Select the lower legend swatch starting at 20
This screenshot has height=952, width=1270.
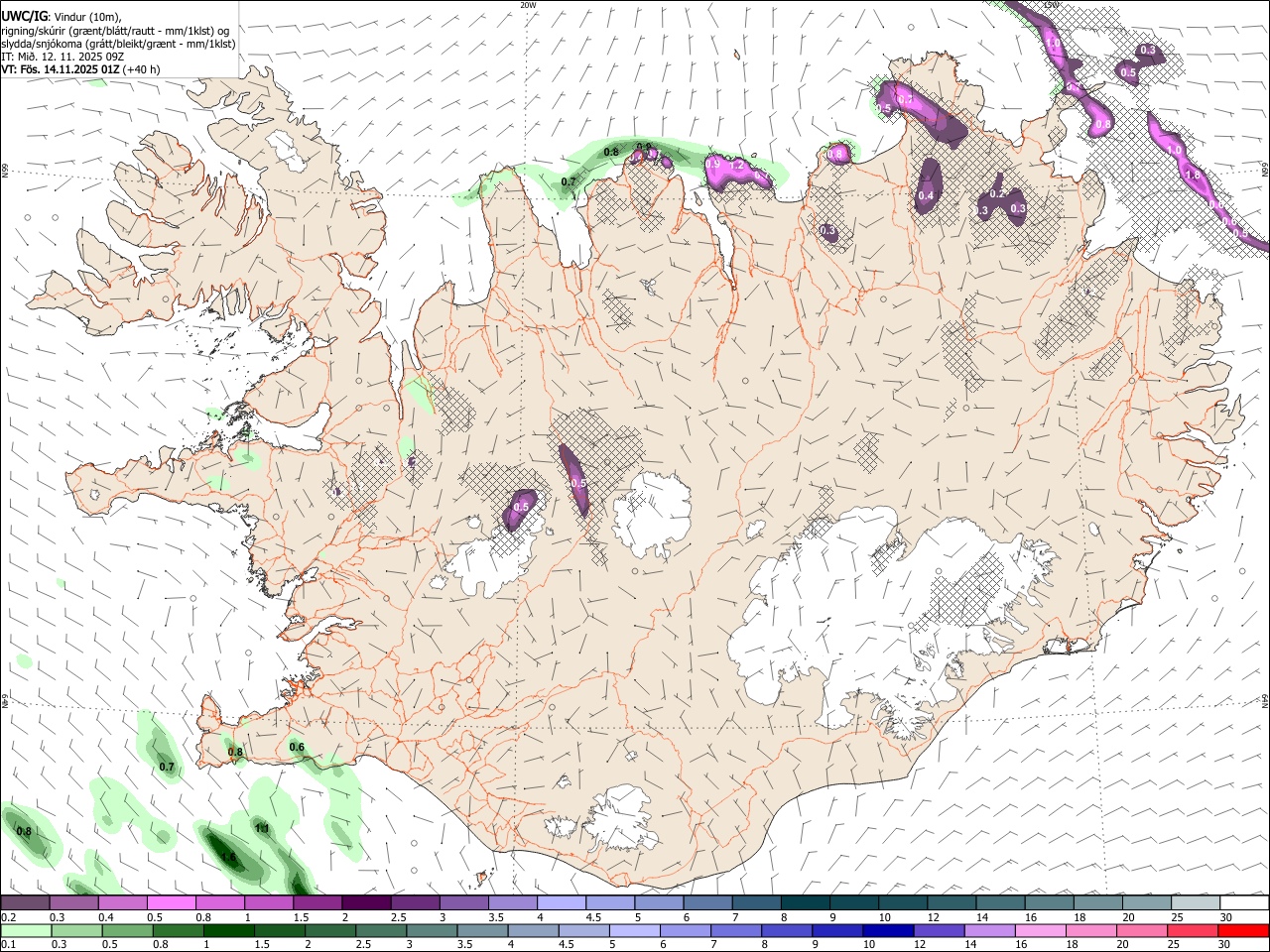click(1142, 930)
